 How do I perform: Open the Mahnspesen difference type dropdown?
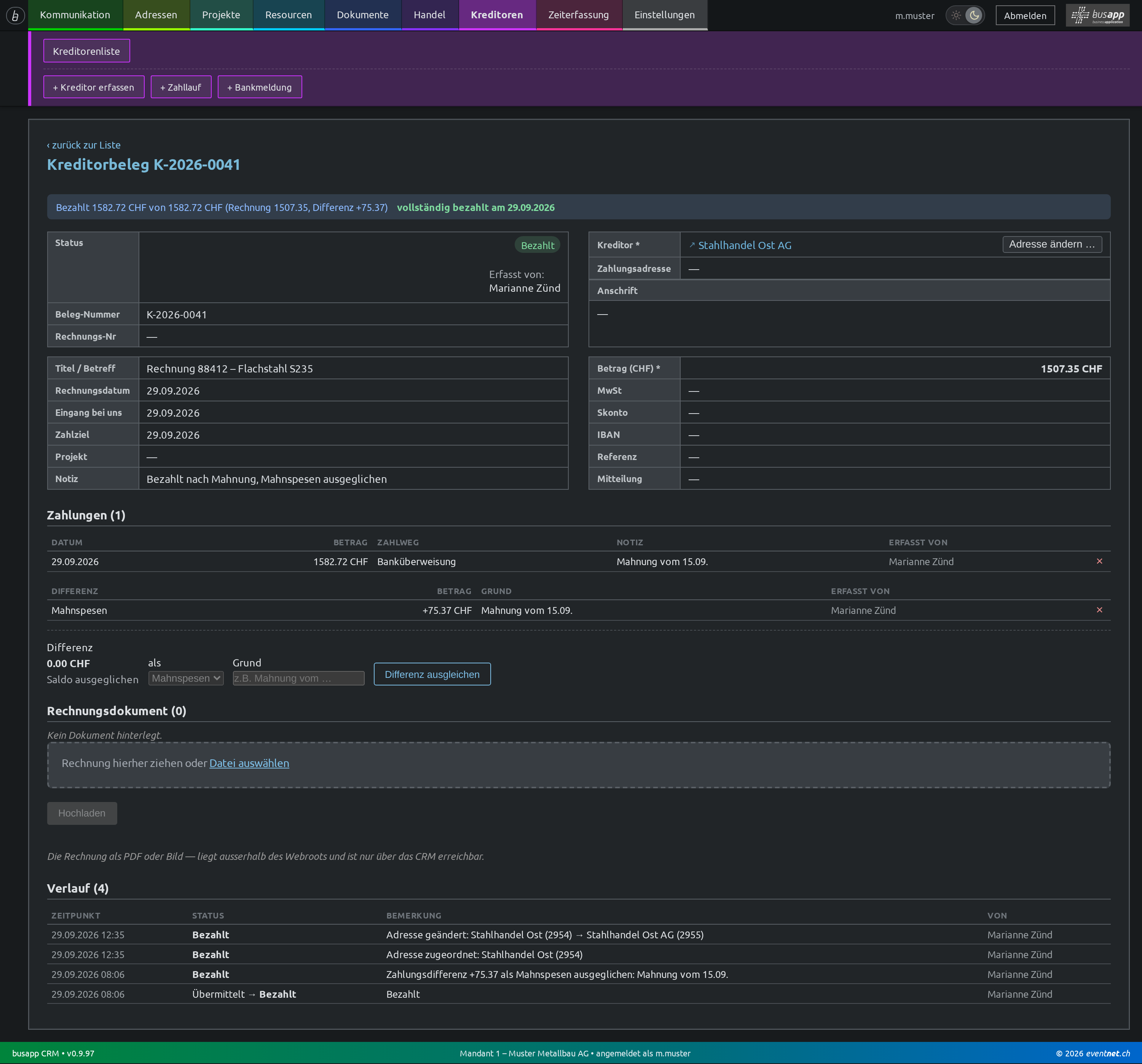coord(186,678)
